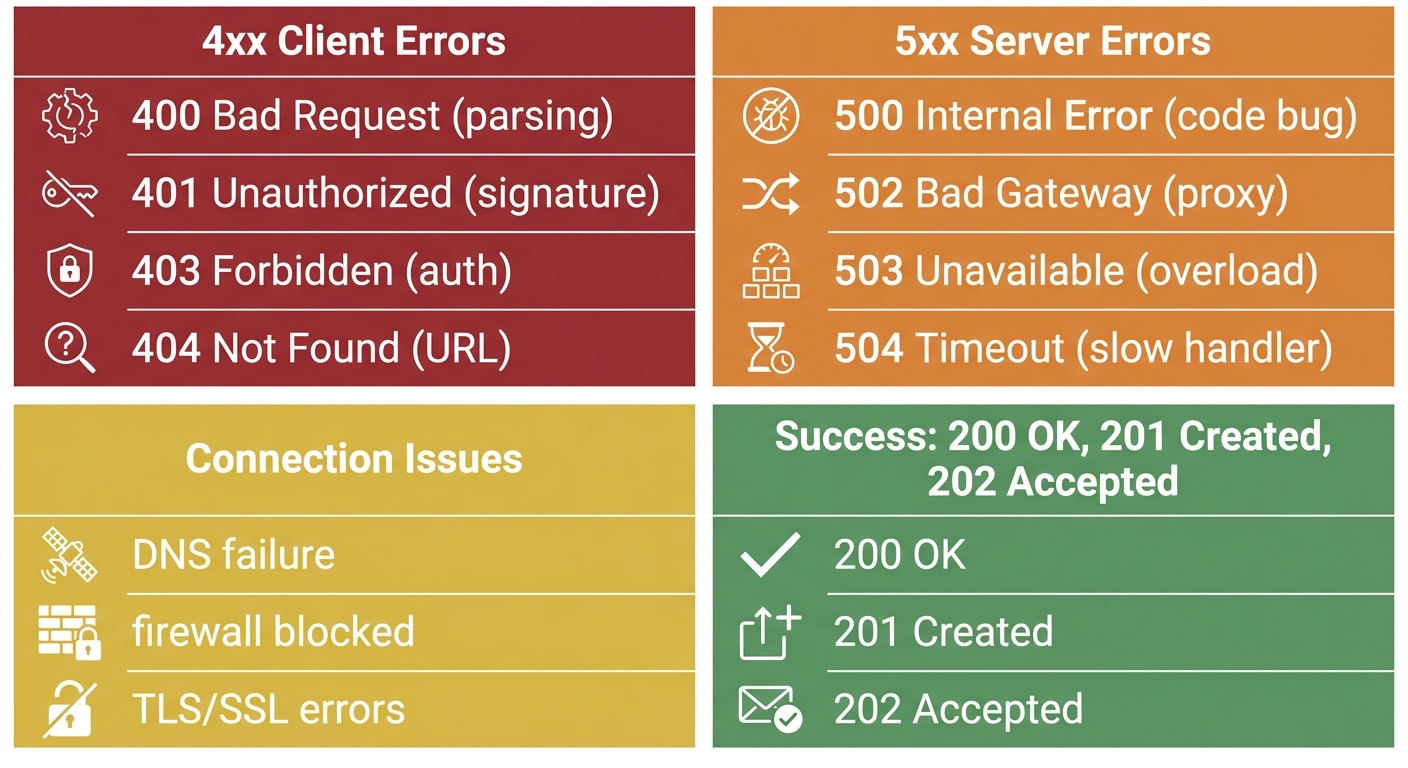
Task: Click the Connection Issues panel title
Action: [x=354, y=459]
